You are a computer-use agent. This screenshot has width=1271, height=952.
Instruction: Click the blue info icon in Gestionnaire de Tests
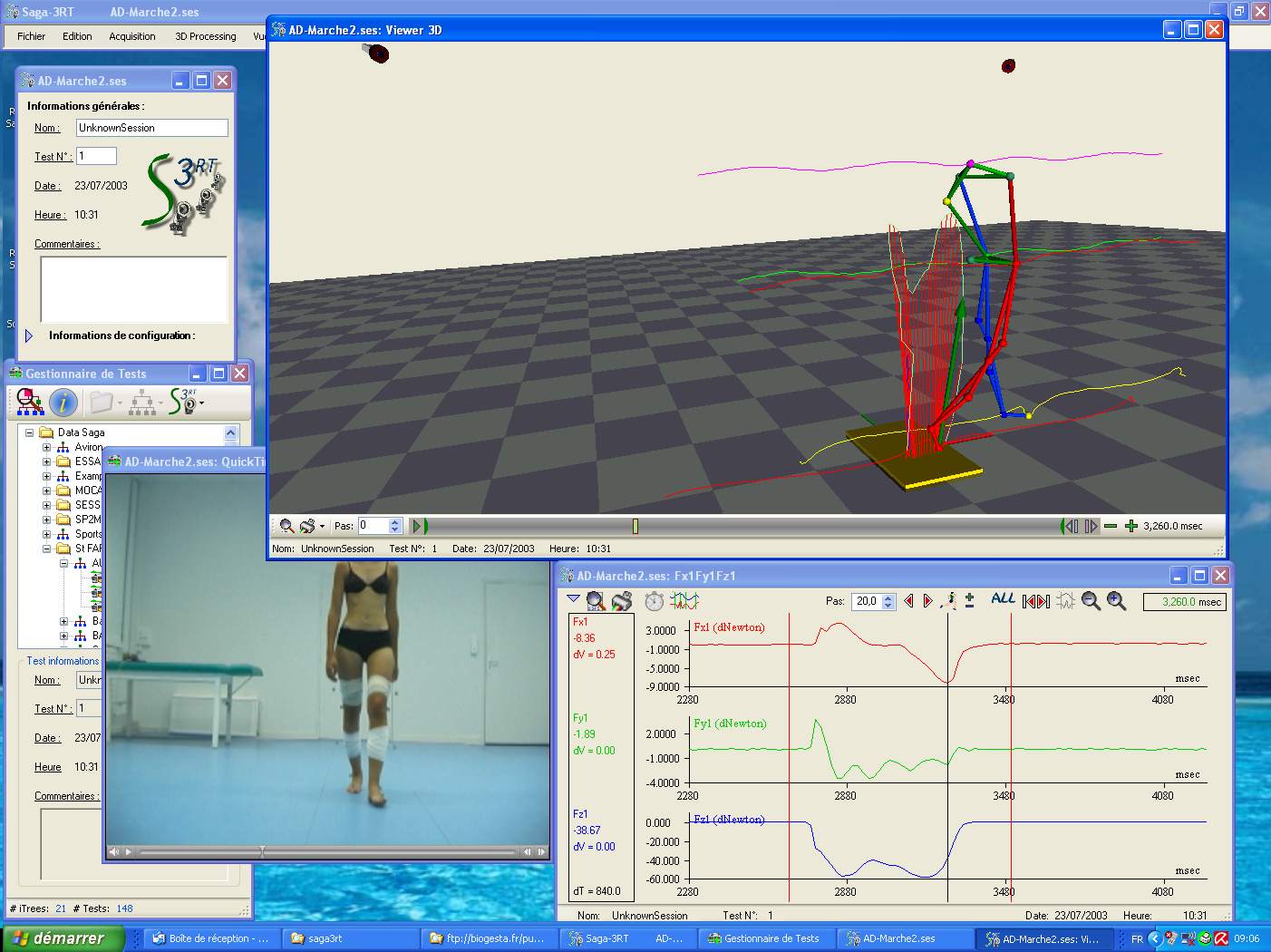(63, 402)
